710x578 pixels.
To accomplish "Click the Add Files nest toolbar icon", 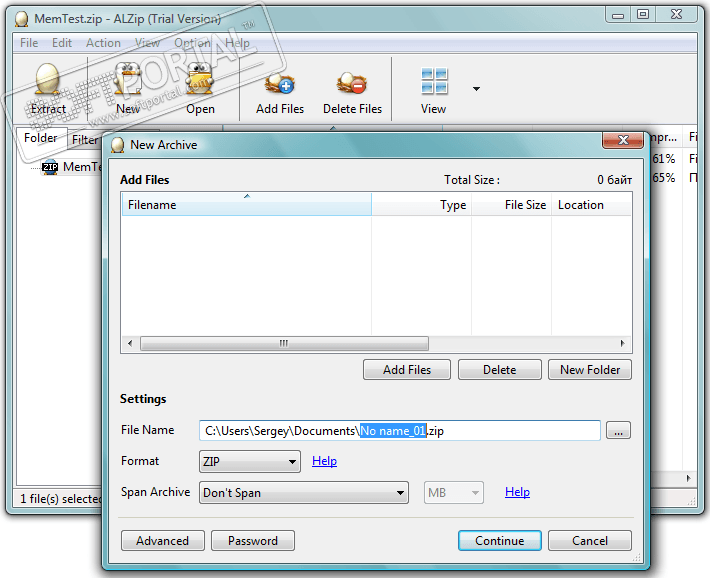I will (280, 83).
